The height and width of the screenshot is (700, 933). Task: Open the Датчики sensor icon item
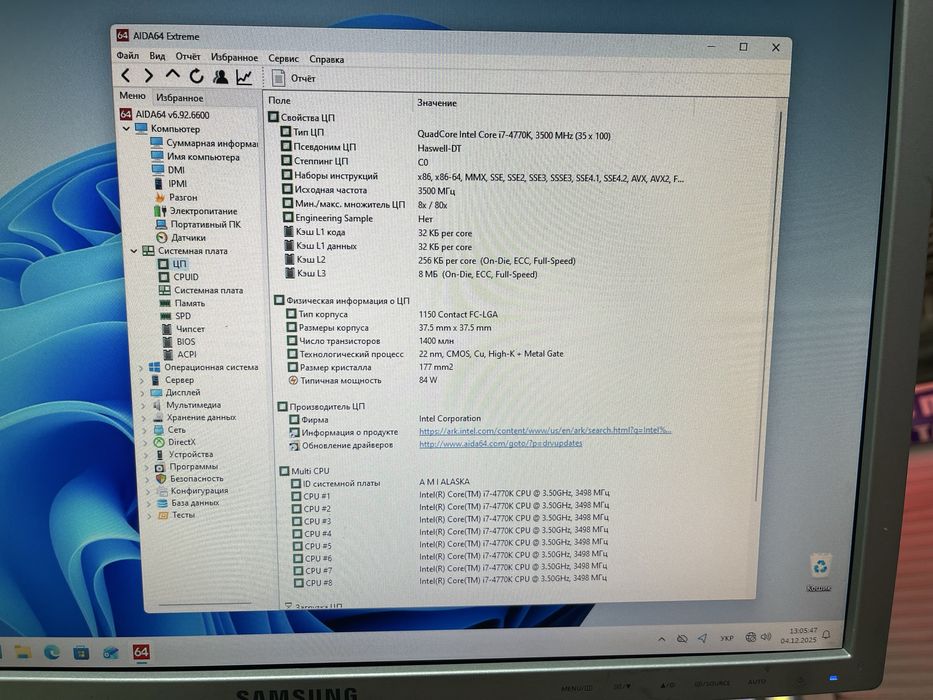[161, 238]
